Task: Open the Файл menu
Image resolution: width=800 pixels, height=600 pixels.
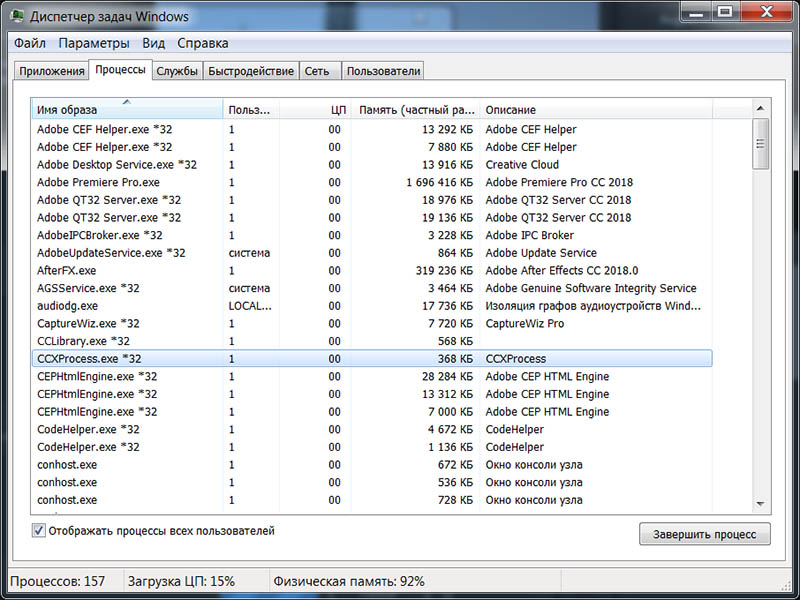Action: (x=30, y=43)
